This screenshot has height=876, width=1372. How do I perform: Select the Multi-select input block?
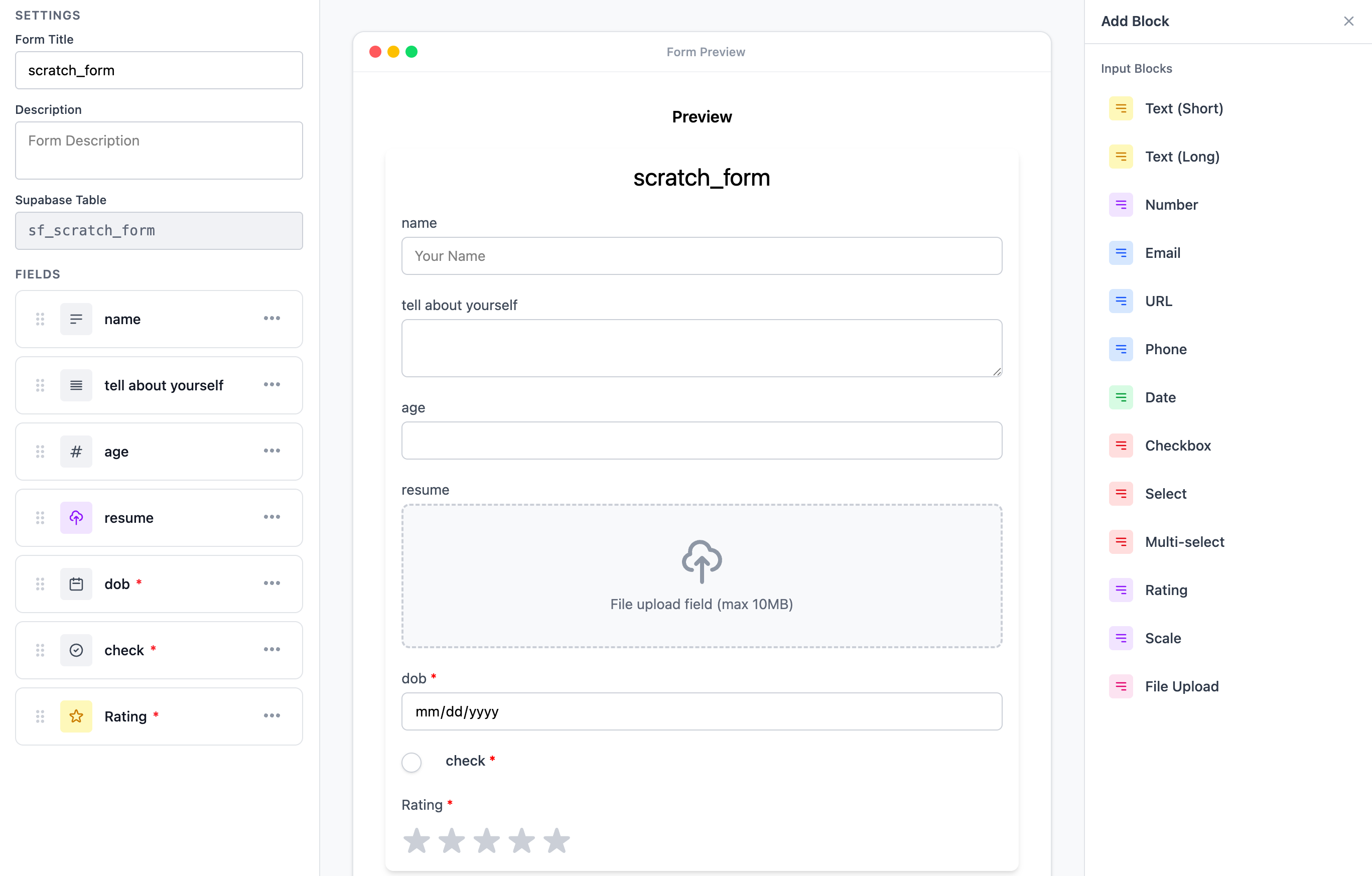[1185, 542]
